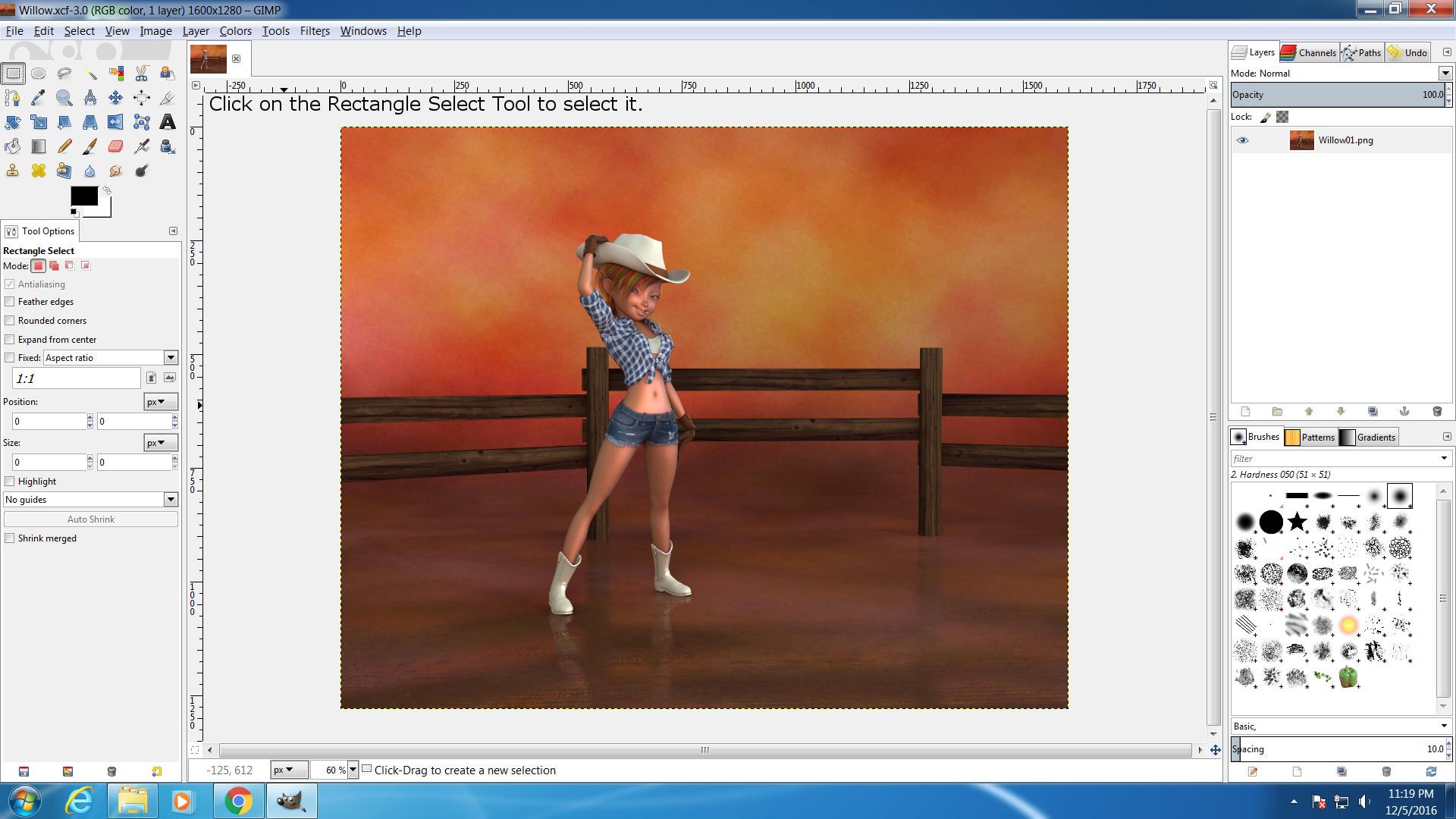Image resolution: width=1456 pixels, height=819 pixels.
Task: Select the Fuzzy Select magic wand tool
Action: pos(90,74)
